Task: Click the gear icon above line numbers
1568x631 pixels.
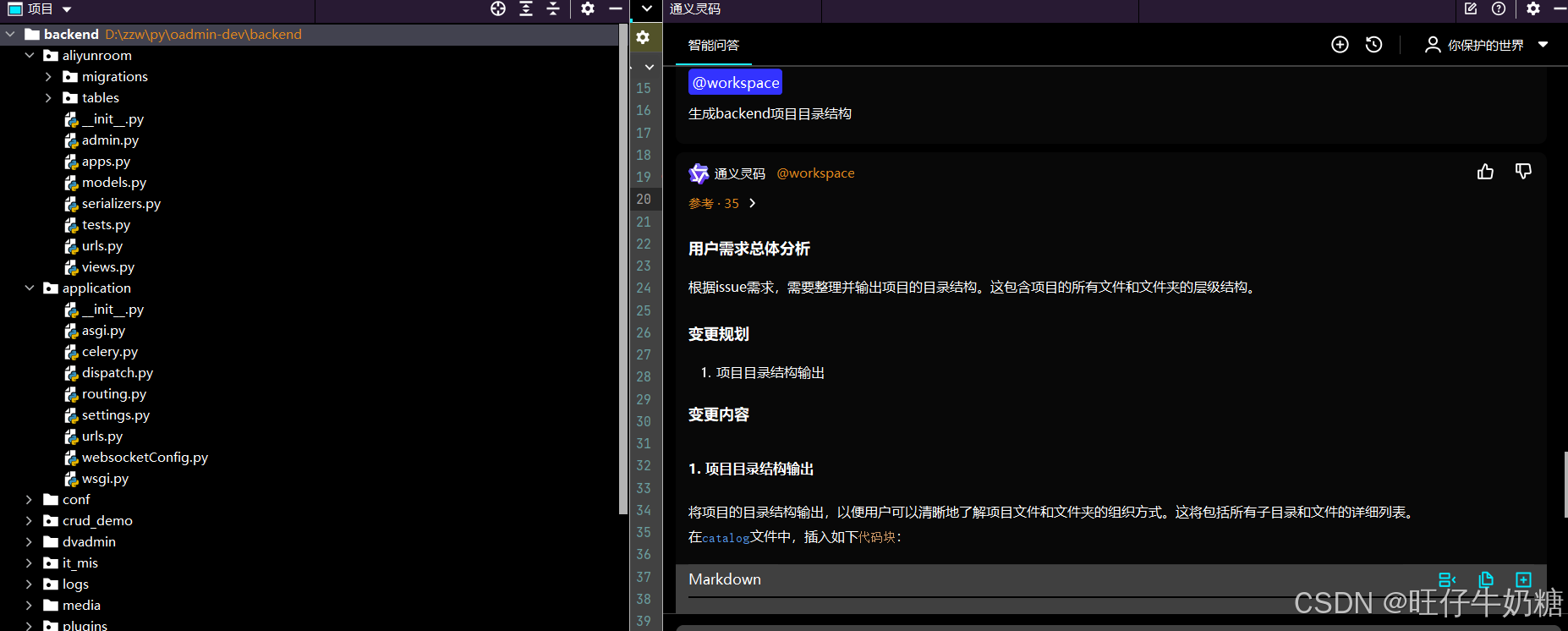Action: pos(643,37)
